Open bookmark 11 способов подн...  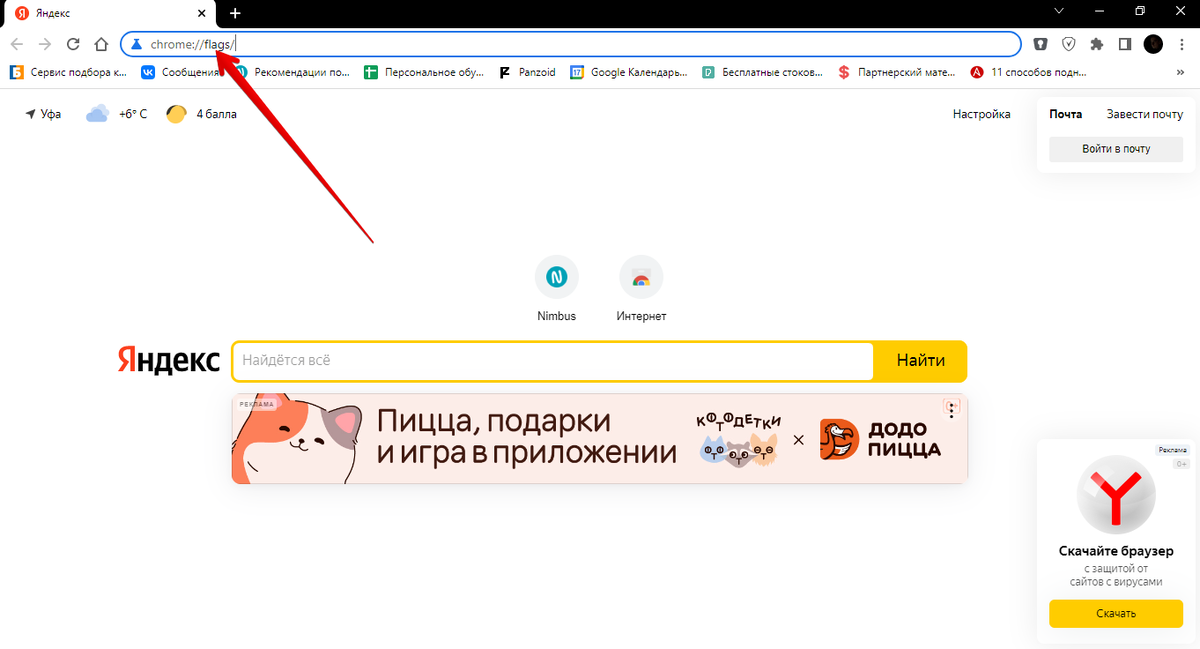[x=1028, y=72]
